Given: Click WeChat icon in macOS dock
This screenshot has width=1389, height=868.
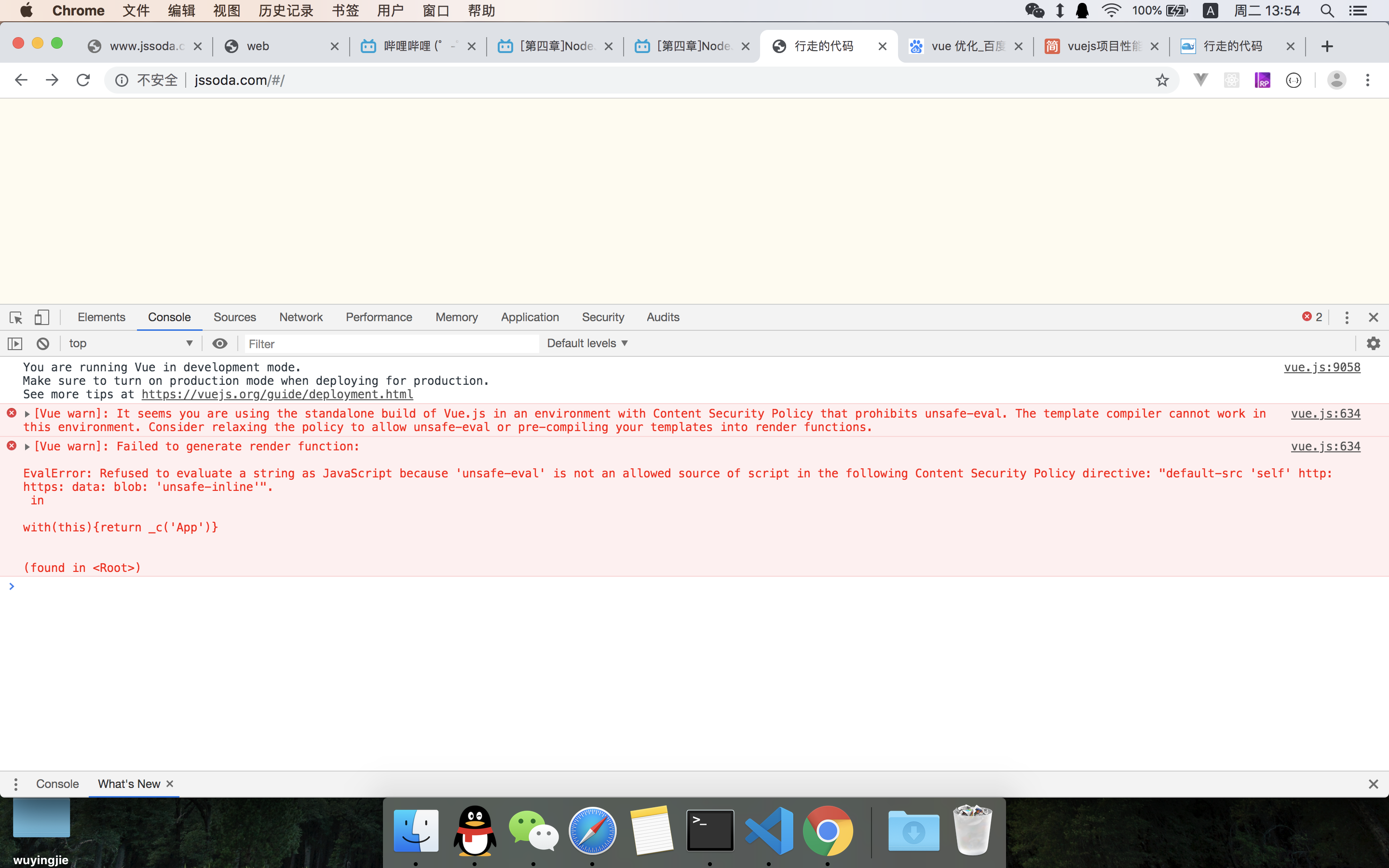Looking at the screenshot, I should pyautogui.click(x=534, y=831).
